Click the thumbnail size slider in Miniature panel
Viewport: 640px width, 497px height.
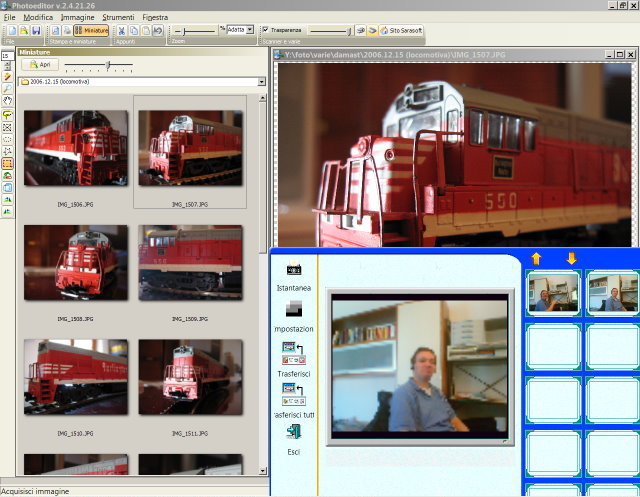click(99, 65)
